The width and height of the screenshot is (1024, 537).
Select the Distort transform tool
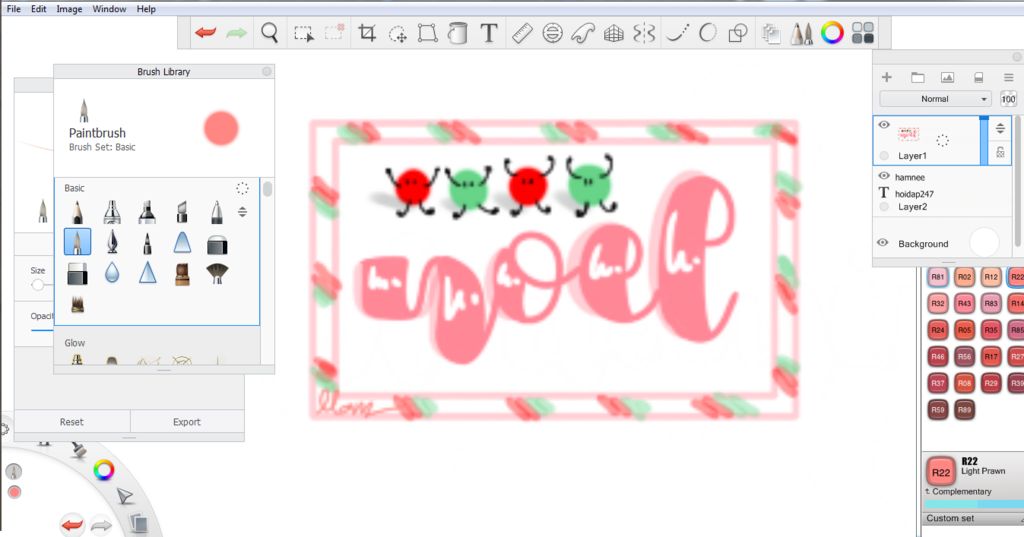(x=427, y=33)
